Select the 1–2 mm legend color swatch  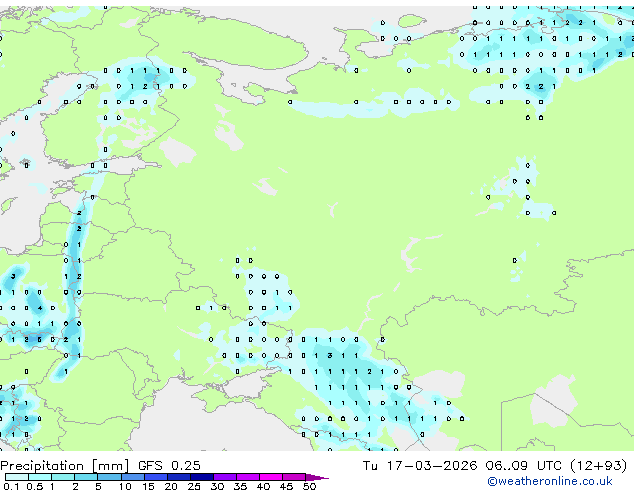[63, 477]
